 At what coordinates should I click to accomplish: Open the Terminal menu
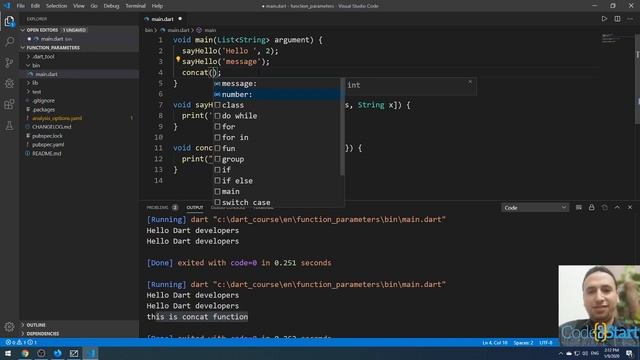[136, 6]
